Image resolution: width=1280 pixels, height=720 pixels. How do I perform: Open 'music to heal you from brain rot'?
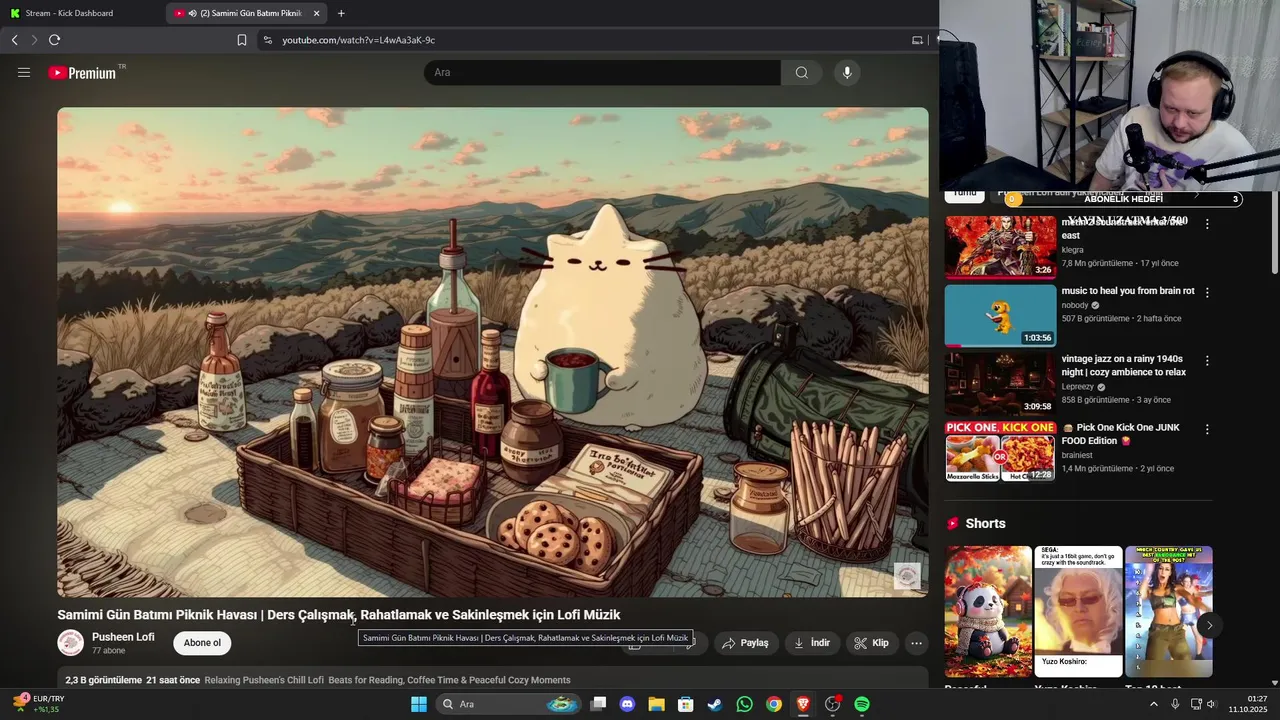1128,291
